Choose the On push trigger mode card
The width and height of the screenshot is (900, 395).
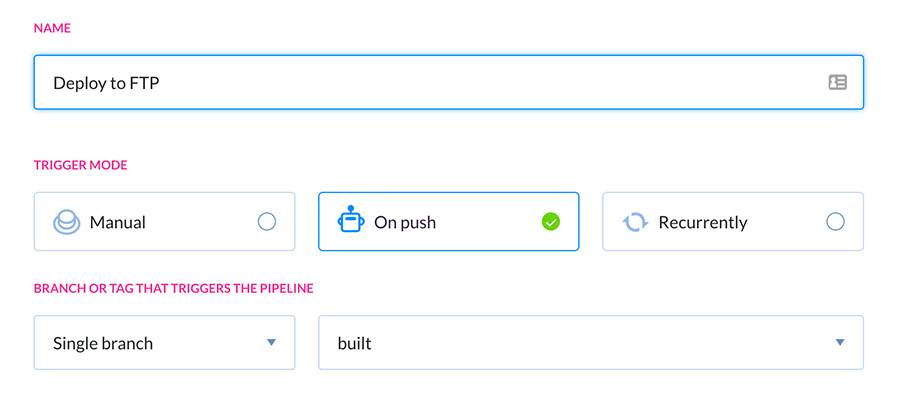tap(449, 222)
